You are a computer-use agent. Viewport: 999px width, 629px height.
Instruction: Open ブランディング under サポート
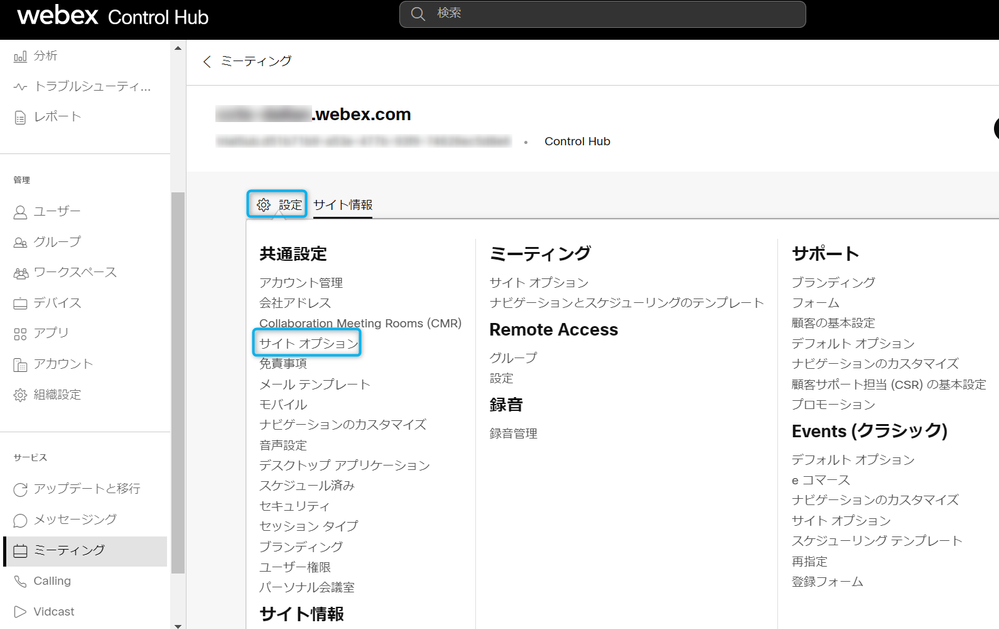tap(833, 282)
